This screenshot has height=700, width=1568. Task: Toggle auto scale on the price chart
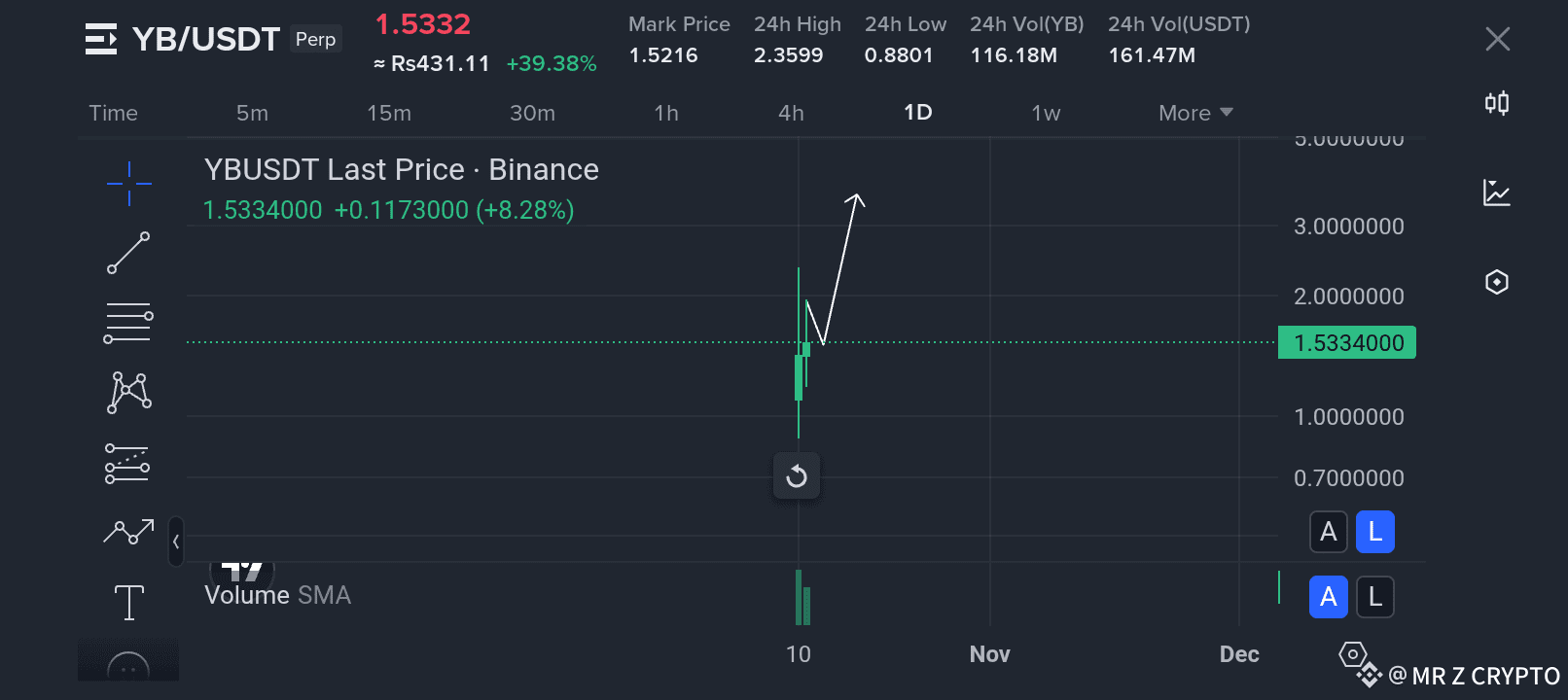click(1329, 532)
